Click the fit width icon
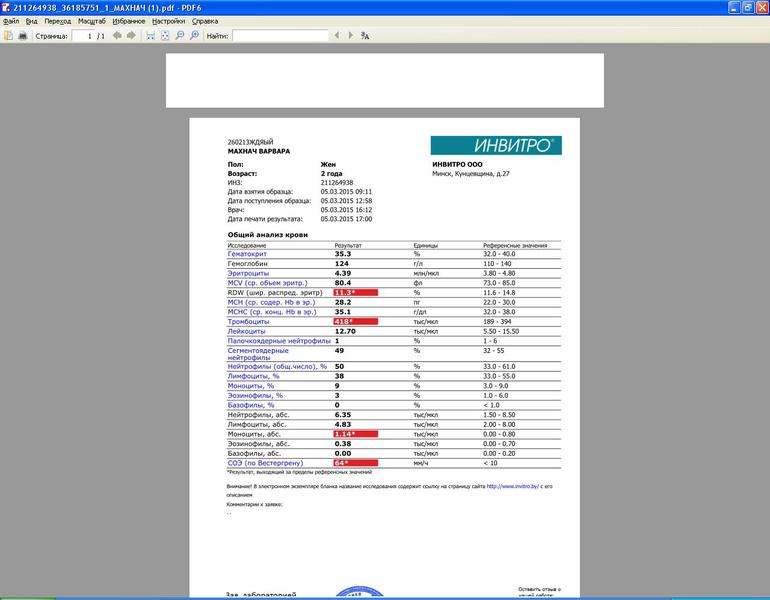The height and width of the screenshot is (600, 770). [151, 36]
